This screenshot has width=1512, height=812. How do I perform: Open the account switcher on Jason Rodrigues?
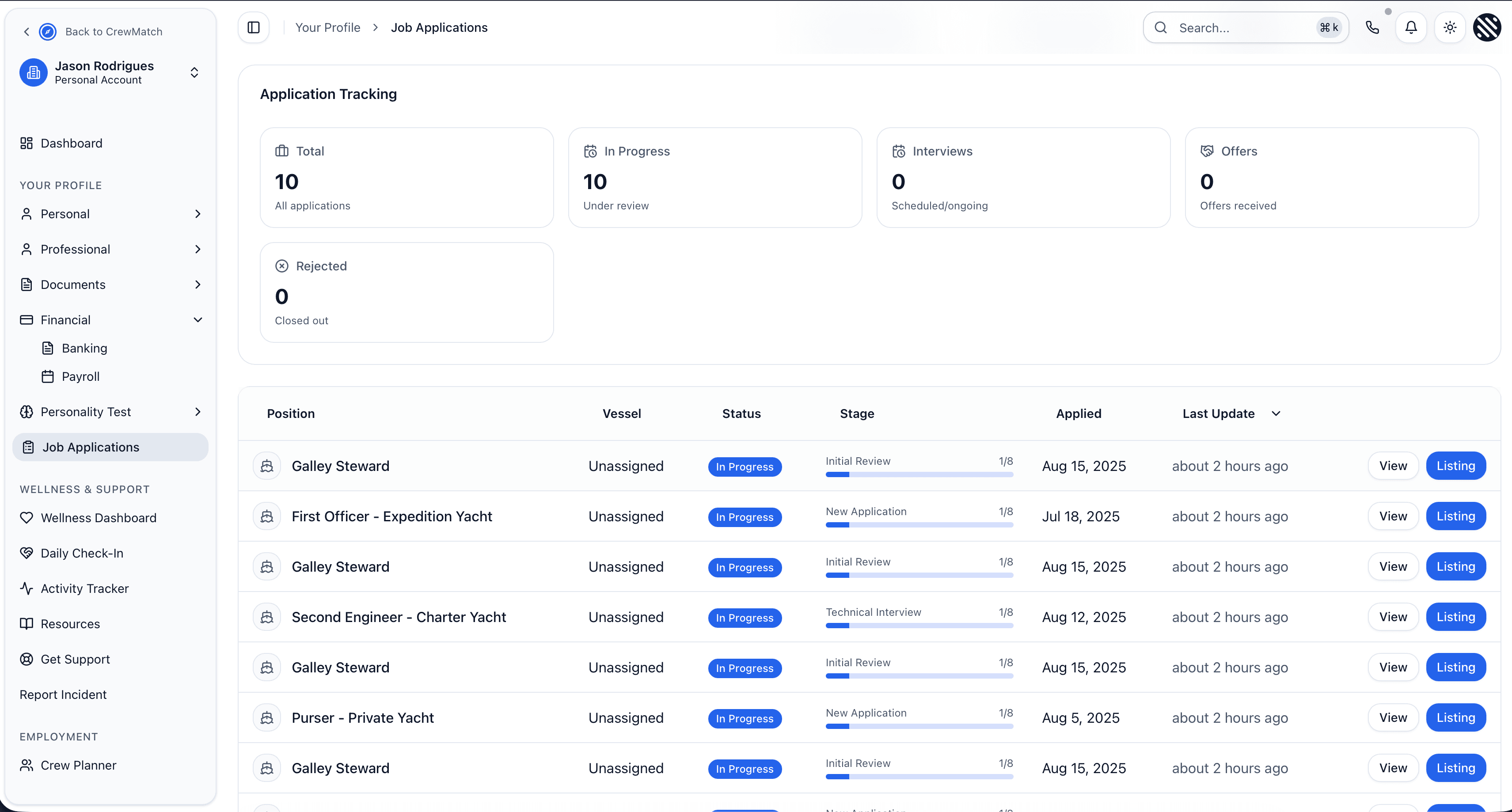click(x=194, y=72)
